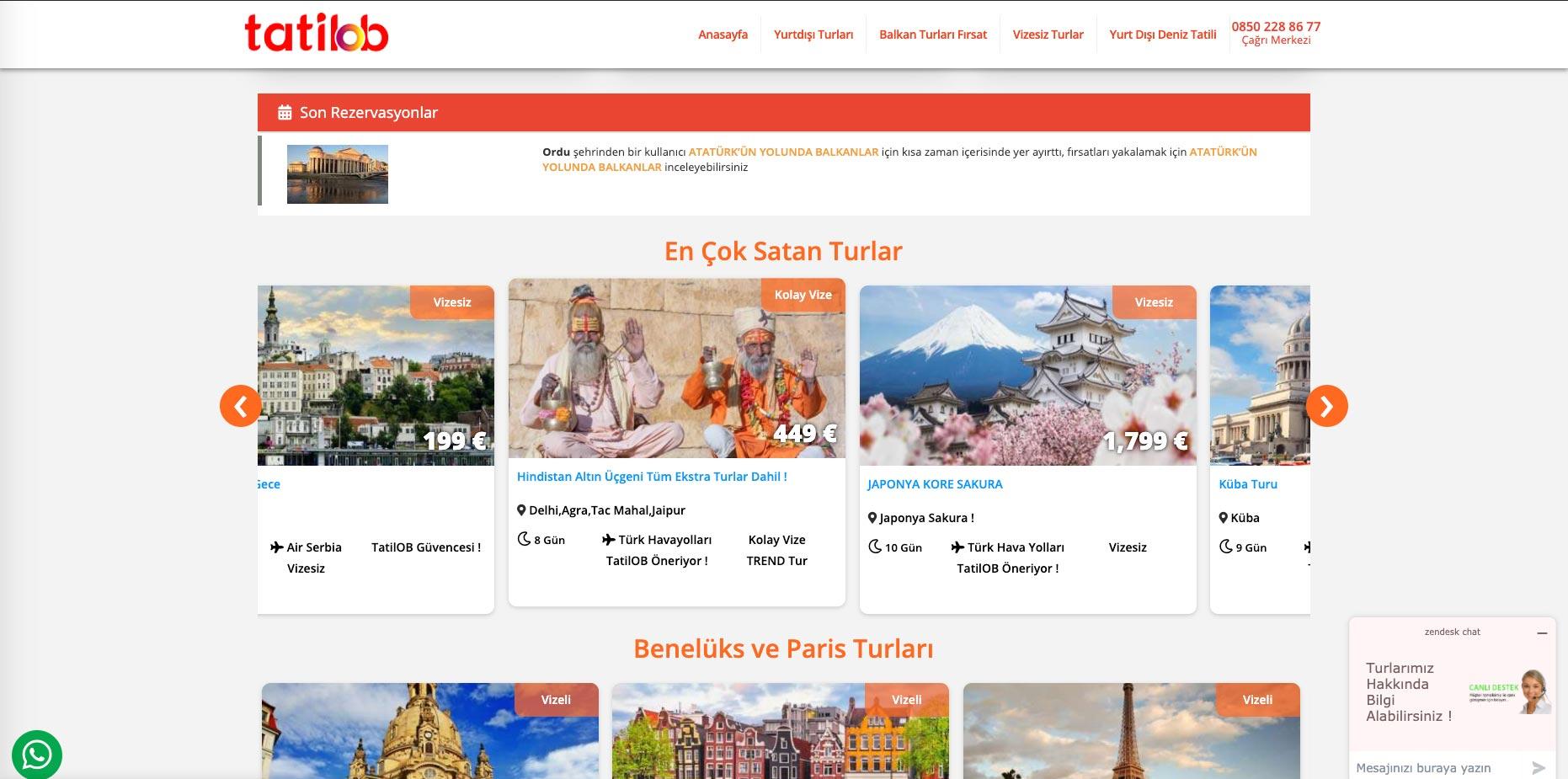Open the reservation thumbnail of the Balkan building
The width and height of the screenshot is (1568, 779).
pyautogui.click(x=338, y=174)
